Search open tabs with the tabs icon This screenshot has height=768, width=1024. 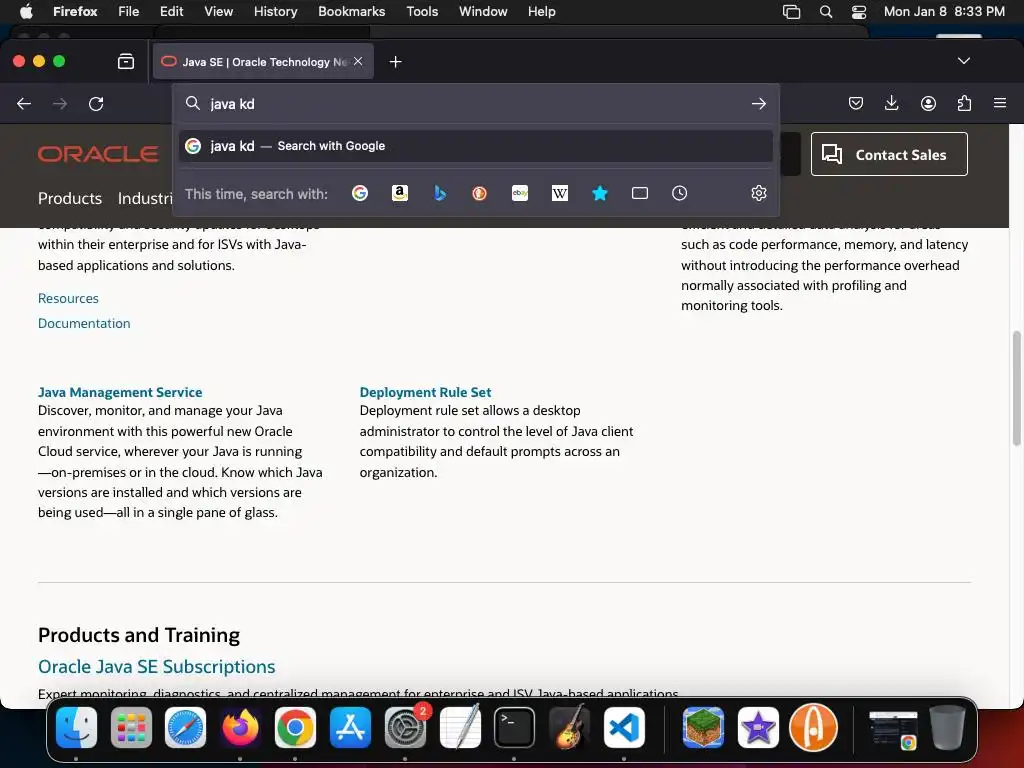(640, 193)
